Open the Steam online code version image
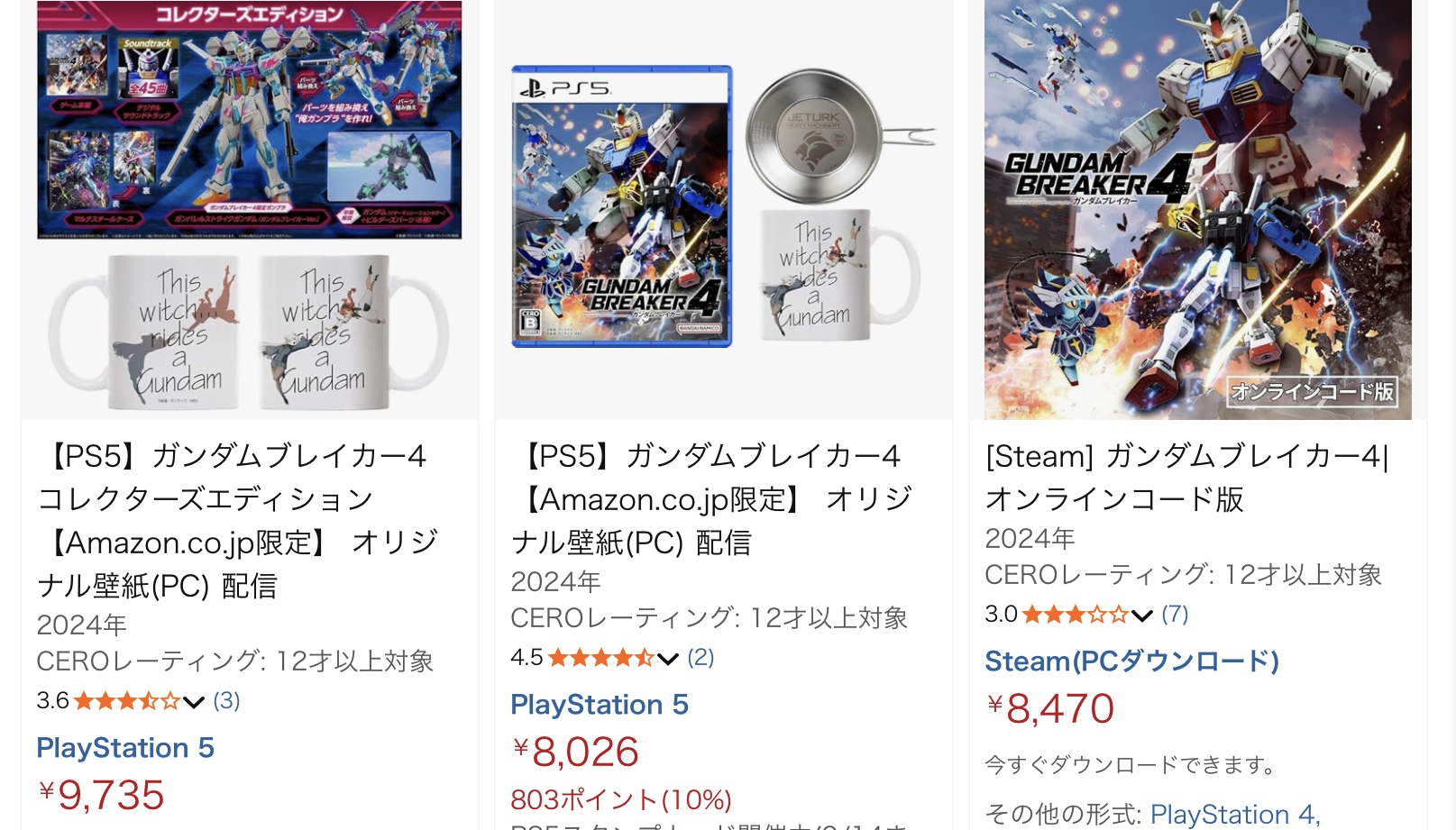 click(1198, 209)
